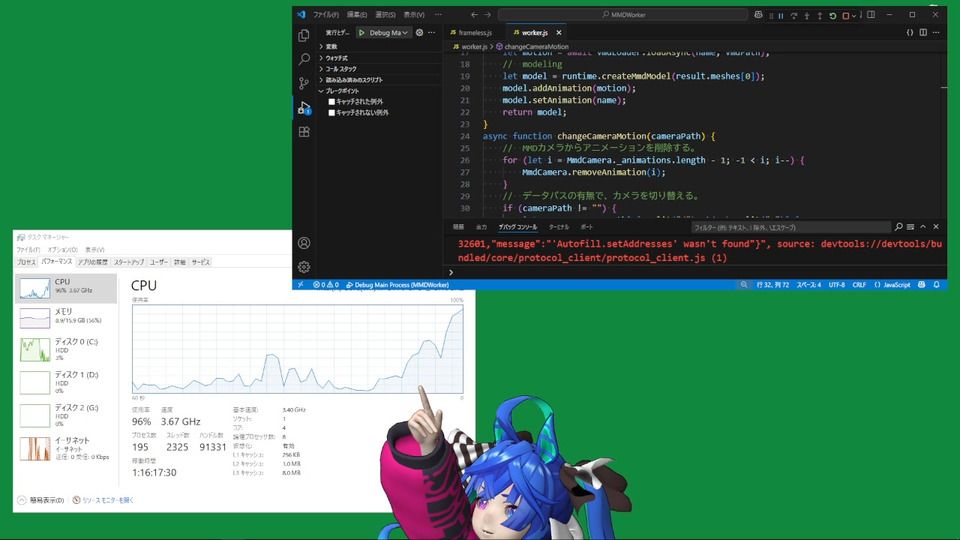
Task: Open the 表示(V) menu in VS Code
Action: (414, 15)
